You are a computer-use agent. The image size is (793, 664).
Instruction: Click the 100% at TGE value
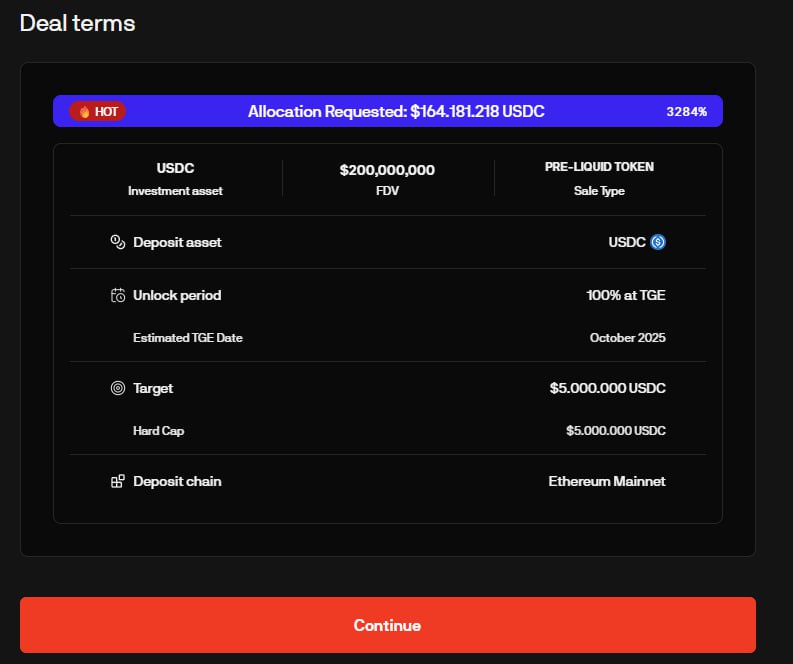626,295
